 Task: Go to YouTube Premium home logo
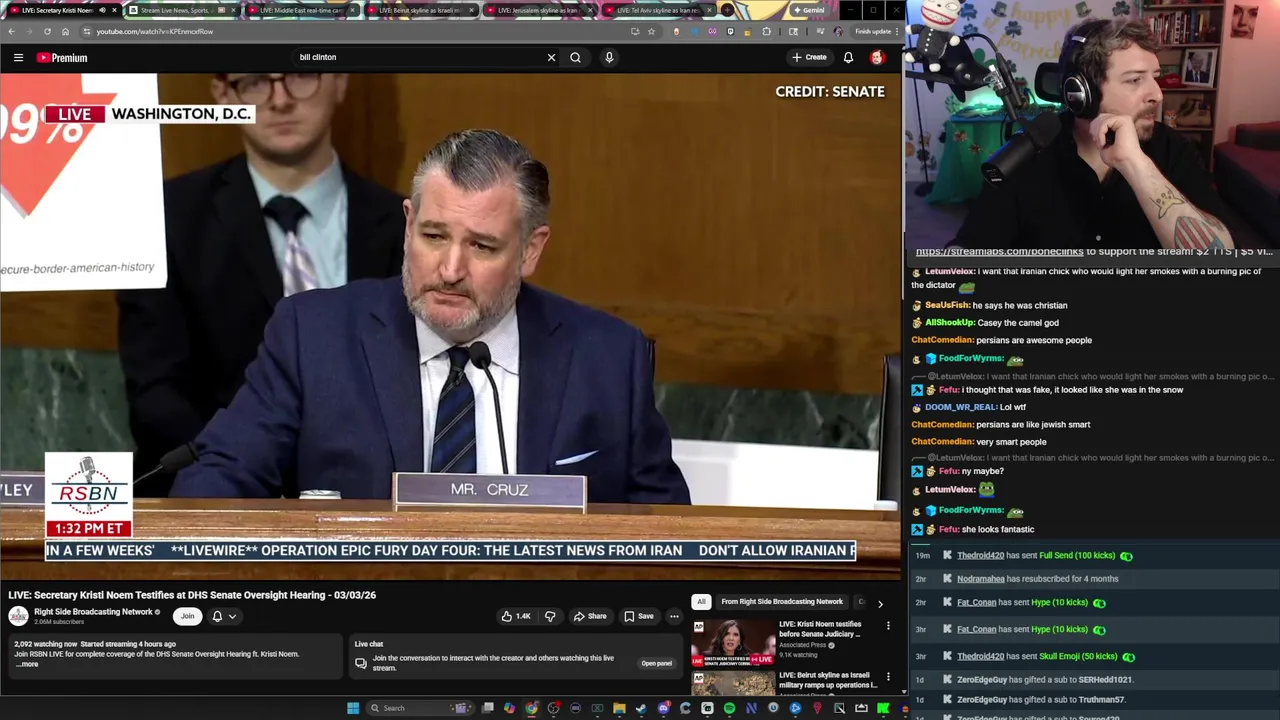pyautogui.click(x=62, y=58)
